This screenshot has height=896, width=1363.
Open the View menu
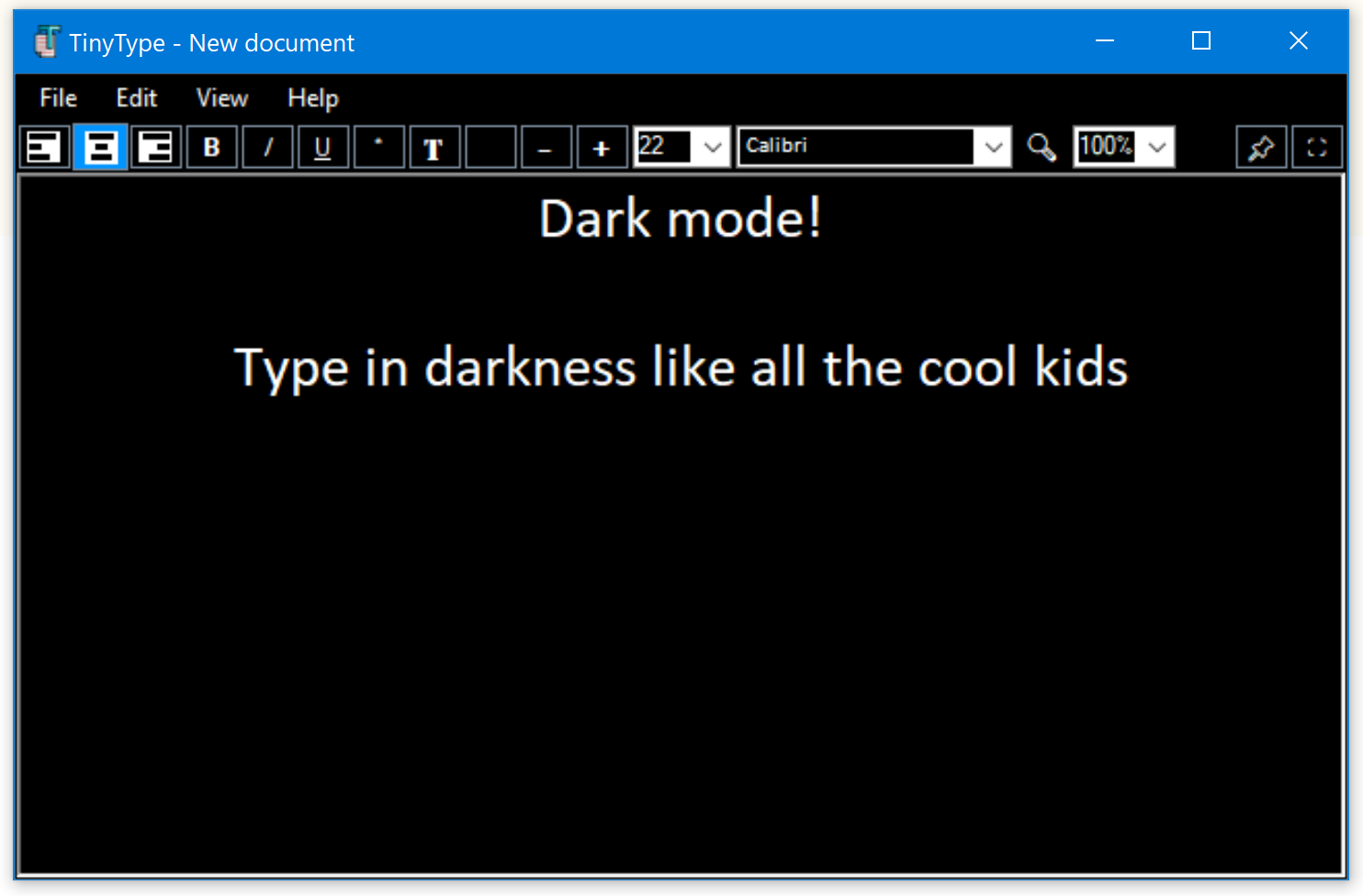click(221, 98)
